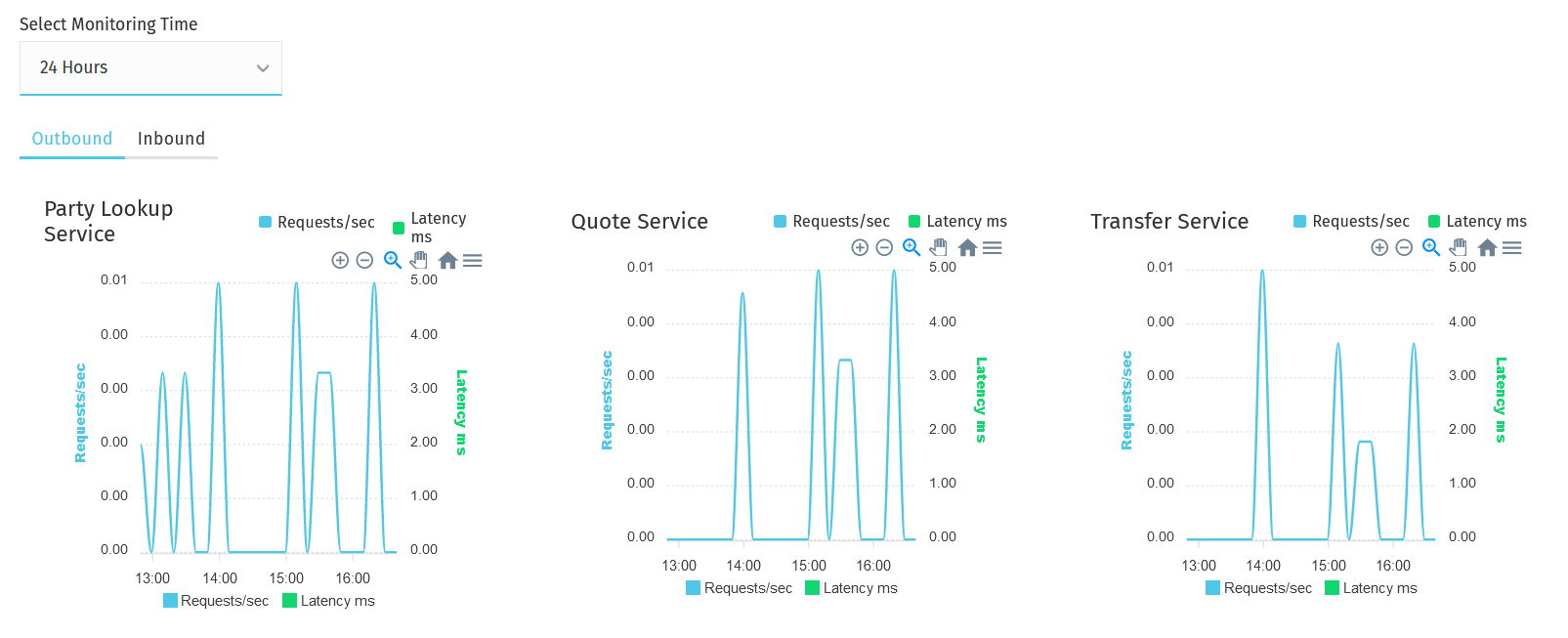1568x638 pixels.
Task: Click zoom-out icon on Transfer Service chart
Action: (x=1405, y=247)
